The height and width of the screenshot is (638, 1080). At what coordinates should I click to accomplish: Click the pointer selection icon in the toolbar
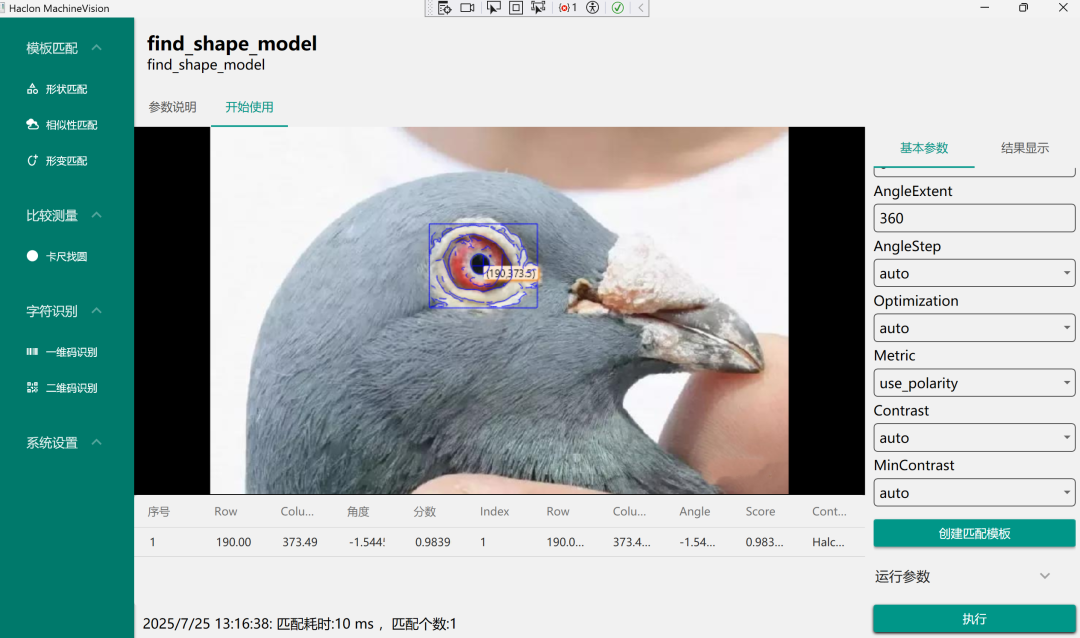[494, 8]
